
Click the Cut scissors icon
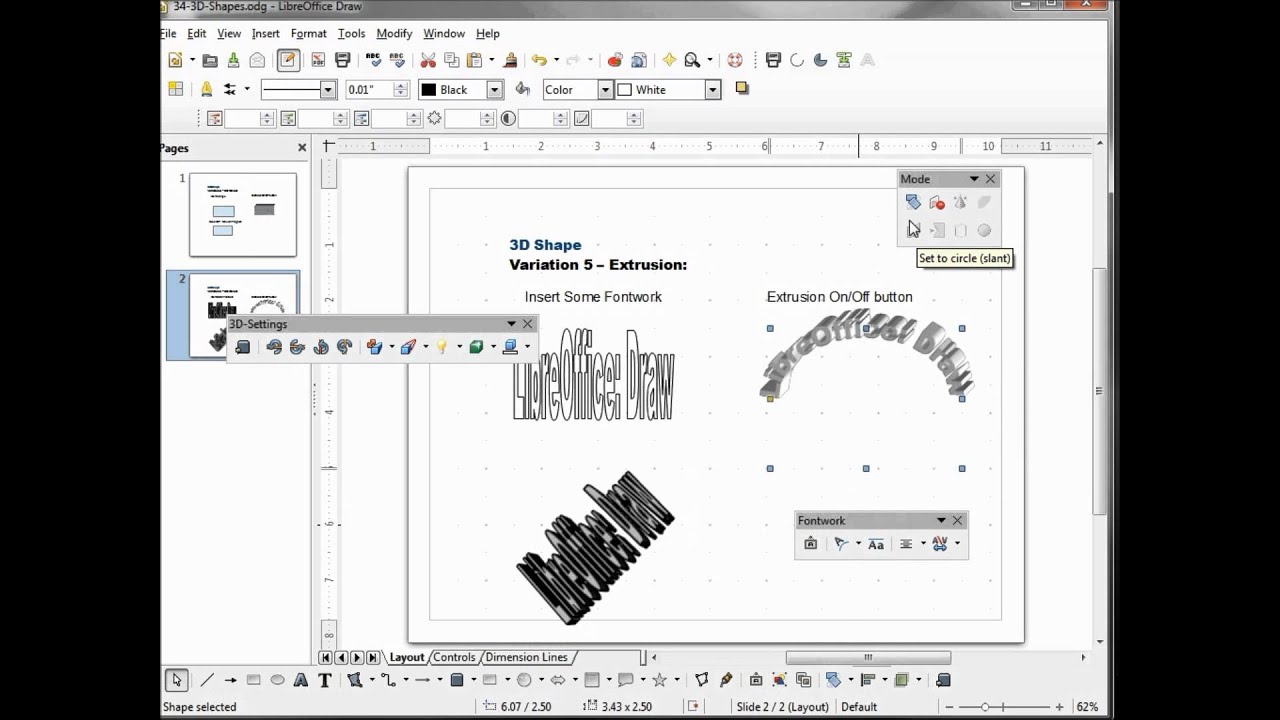coord(428,60)
